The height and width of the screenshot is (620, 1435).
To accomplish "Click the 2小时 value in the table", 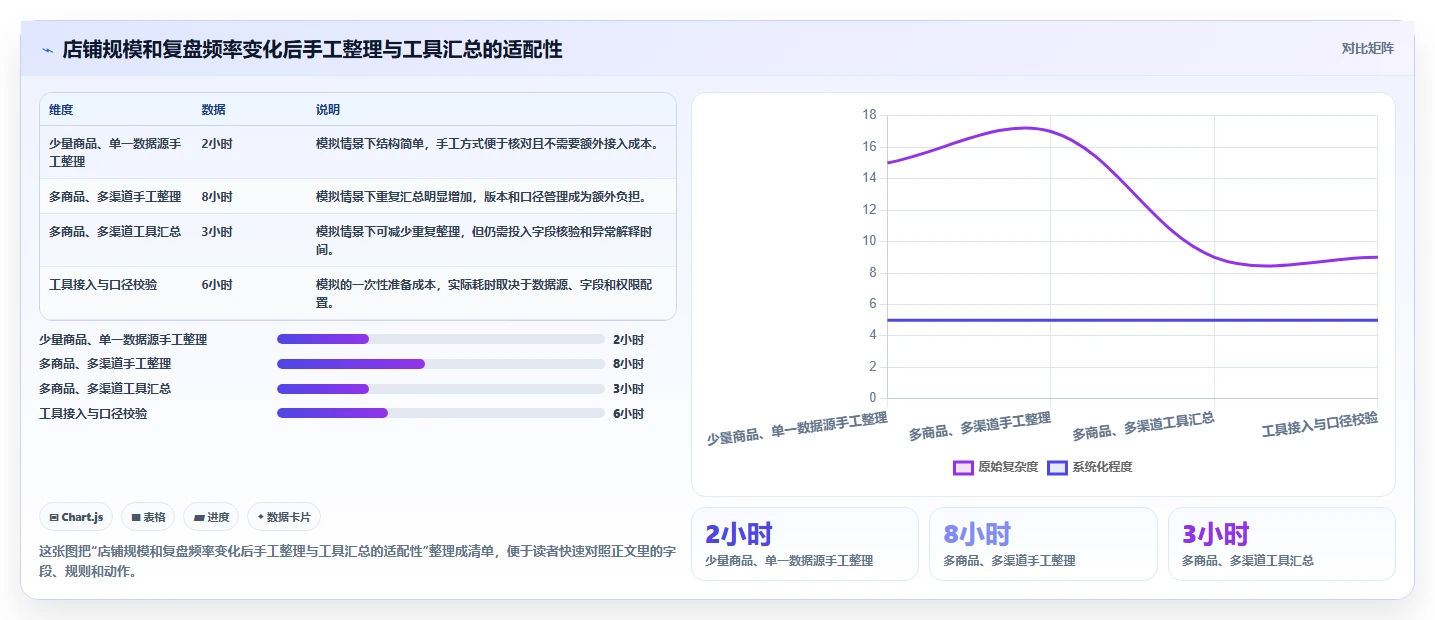I will point(217,144).
